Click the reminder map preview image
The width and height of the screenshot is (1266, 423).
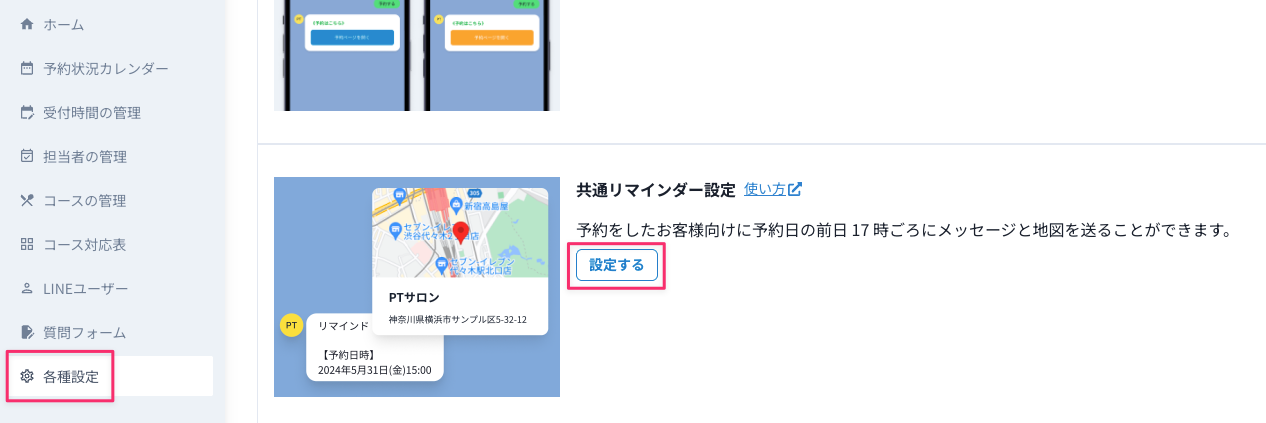(417, 287)
